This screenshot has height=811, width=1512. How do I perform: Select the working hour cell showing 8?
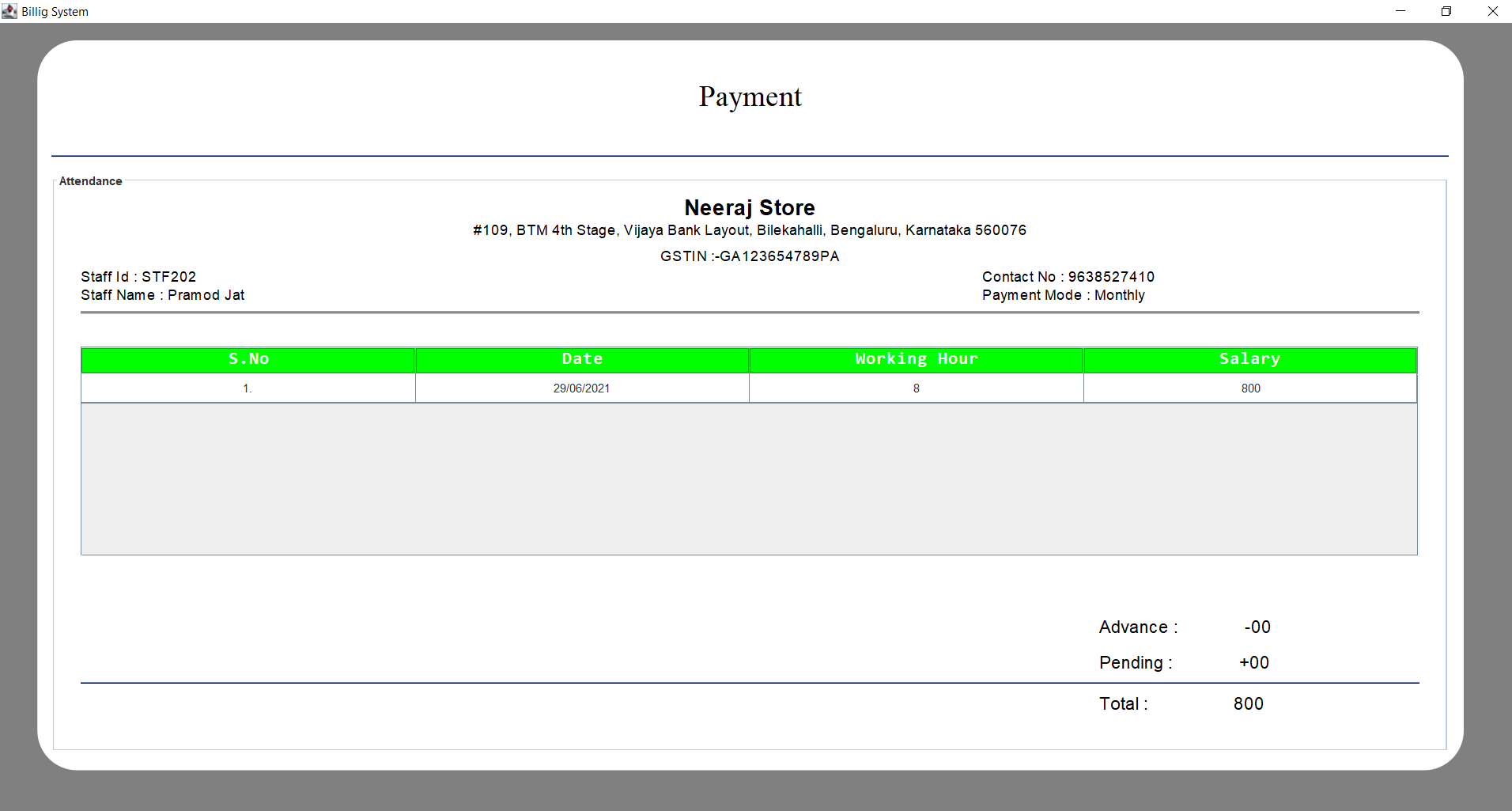tap(916, 388)
